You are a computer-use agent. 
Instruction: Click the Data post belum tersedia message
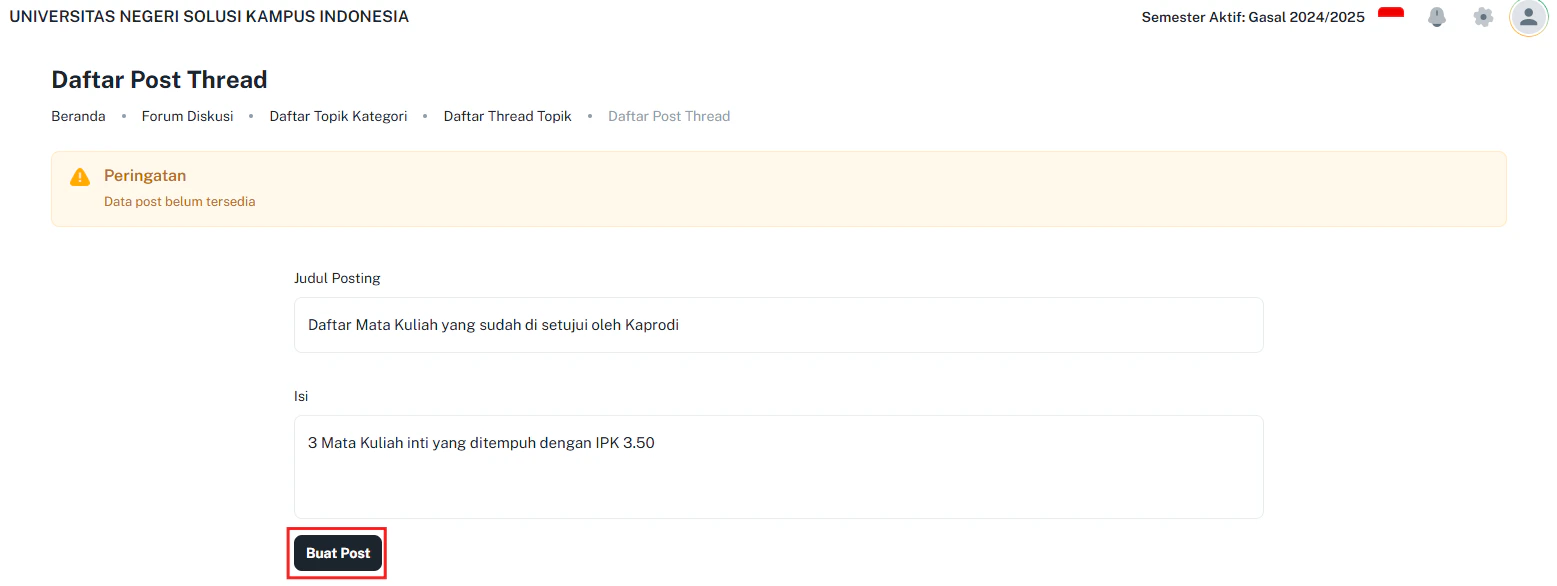pyautogui.click(x=180, y=201)
